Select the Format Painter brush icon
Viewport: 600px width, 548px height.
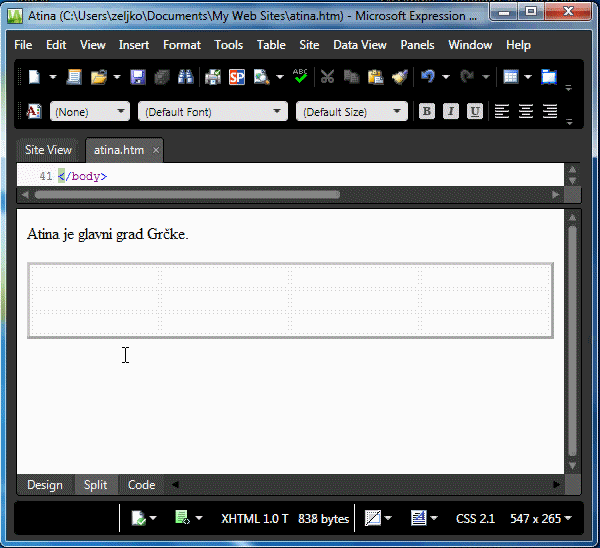click(x=399, y=77)
